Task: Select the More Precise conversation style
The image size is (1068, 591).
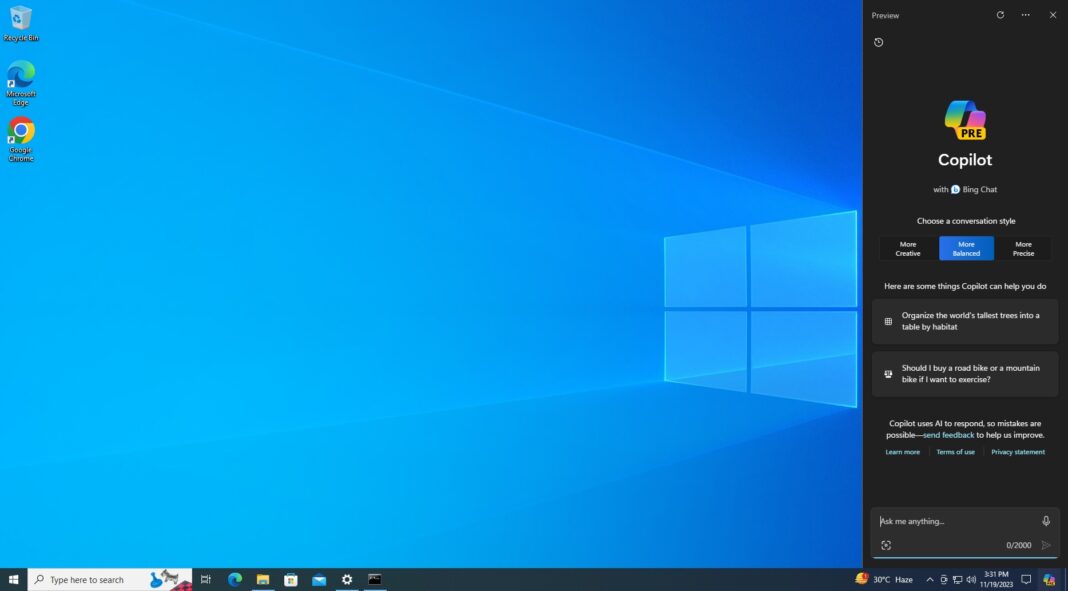Action: [1023, 248]
